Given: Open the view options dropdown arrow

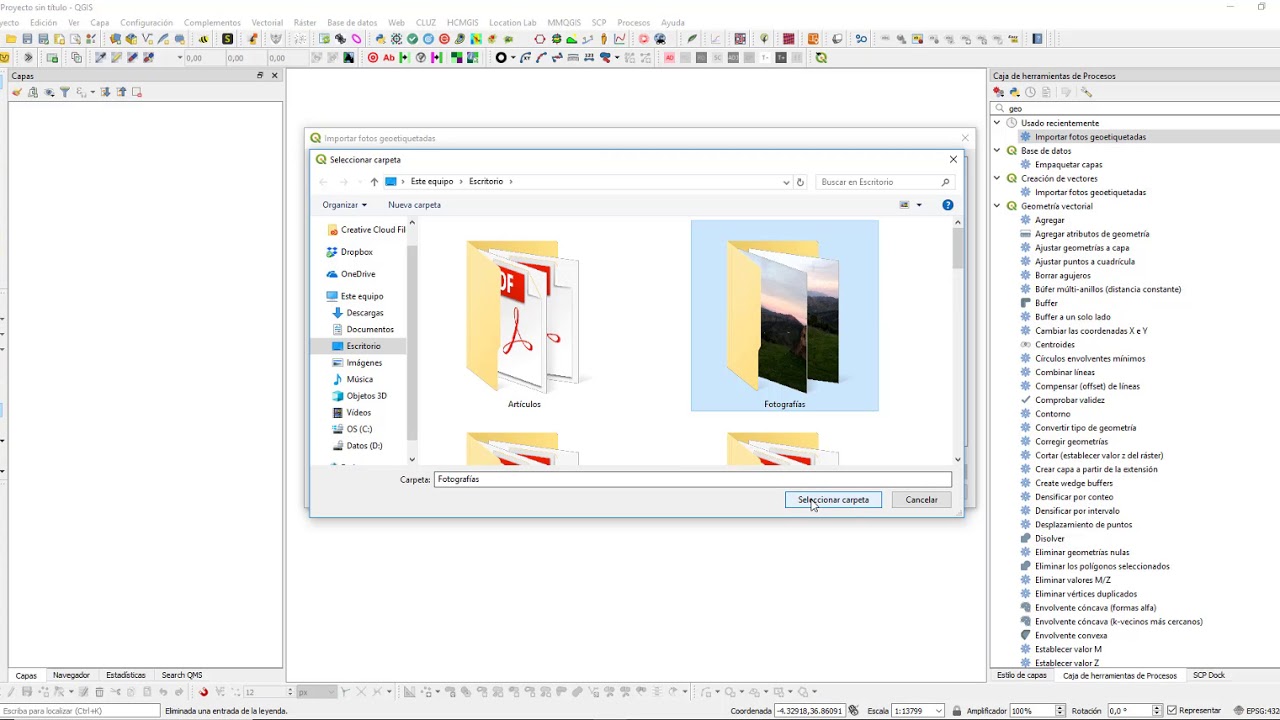Looking at the screenshot, I should pos(919,205).
